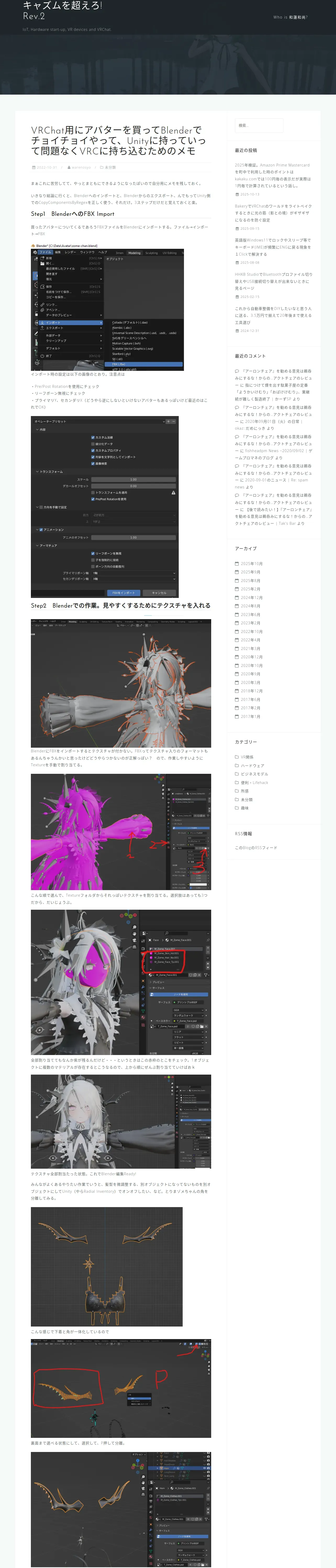Open the recent post about HHKB Studio Bluetooth

click(273, 281)
